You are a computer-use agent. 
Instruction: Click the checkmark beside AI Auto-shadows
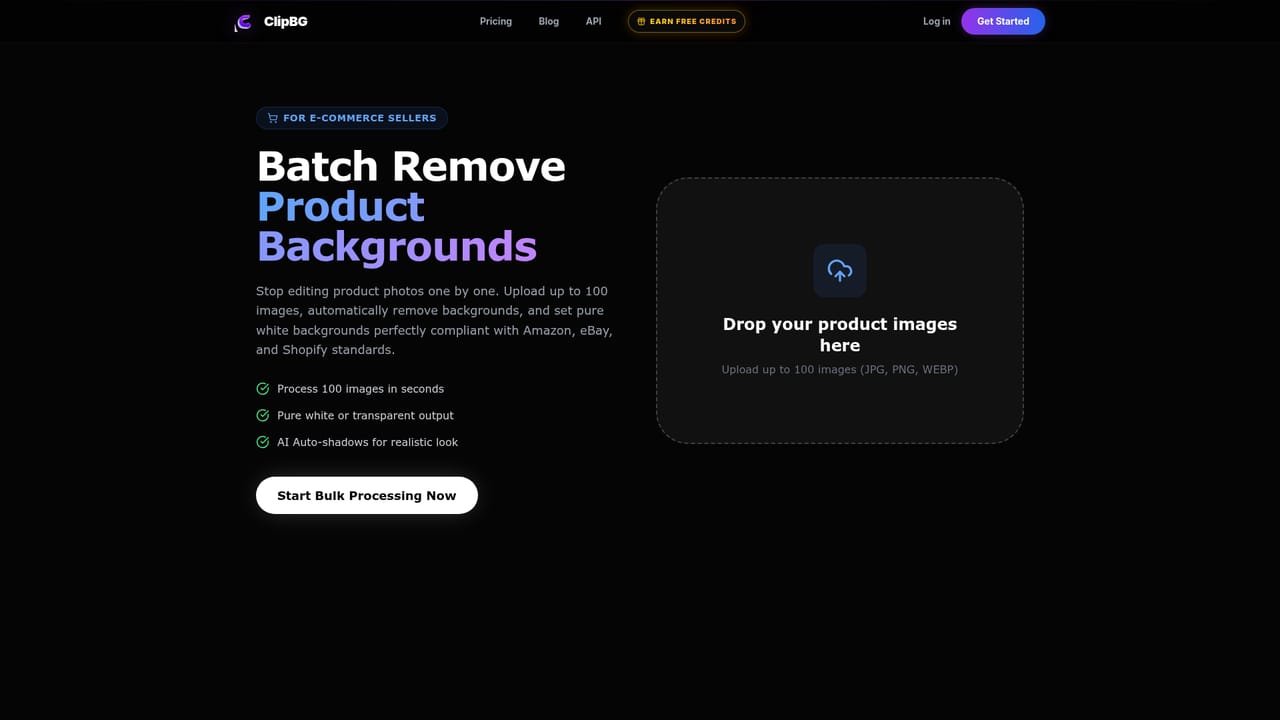coord(263,442)
